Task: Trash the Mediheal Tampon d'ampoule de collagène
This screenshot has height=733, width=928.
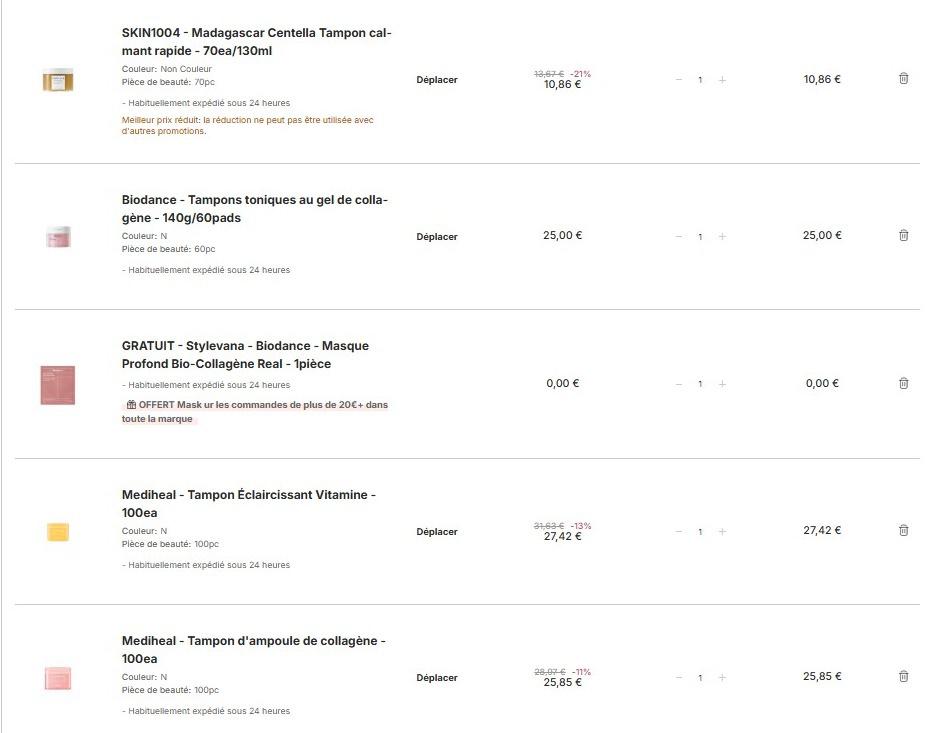Action: click(903, 677)
